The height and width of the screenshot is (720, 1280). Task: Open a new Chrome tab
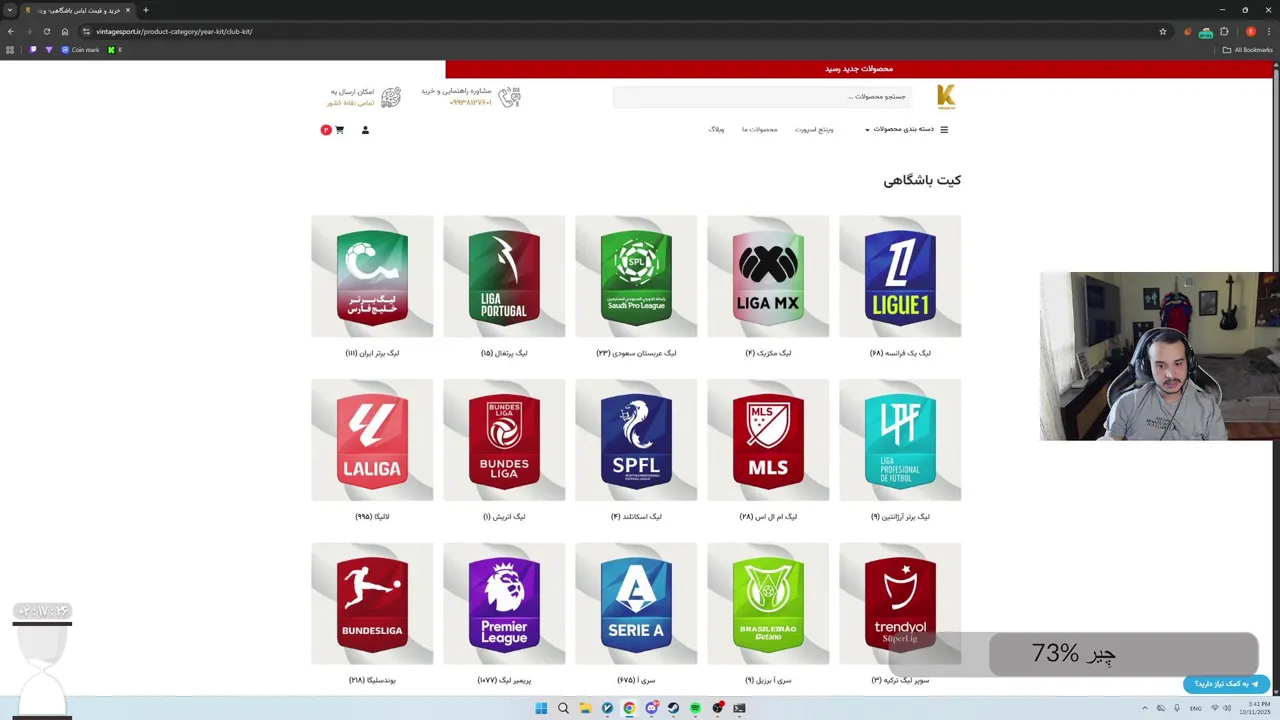[x=146, y=10]
